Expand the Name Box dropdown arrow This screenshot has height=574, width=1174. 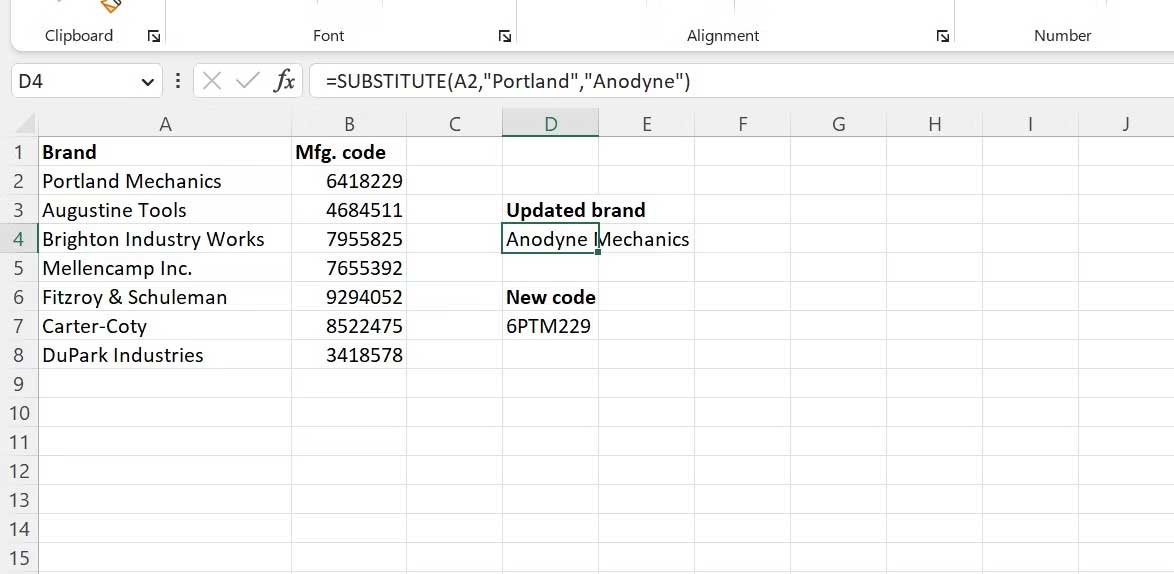point(147,82)
